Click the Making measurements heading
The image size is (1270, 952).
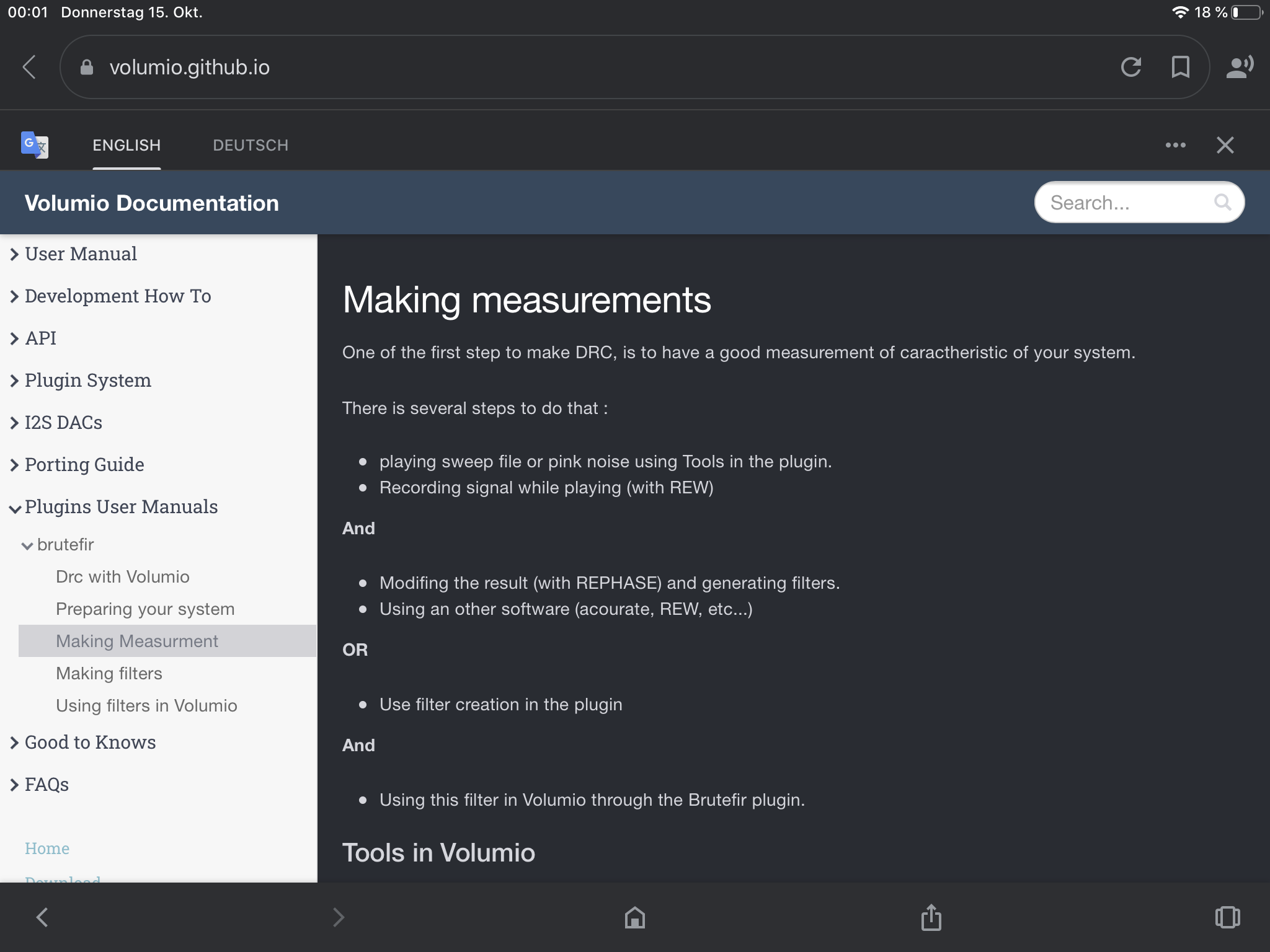pyautogui.click(x=526, y=300)
